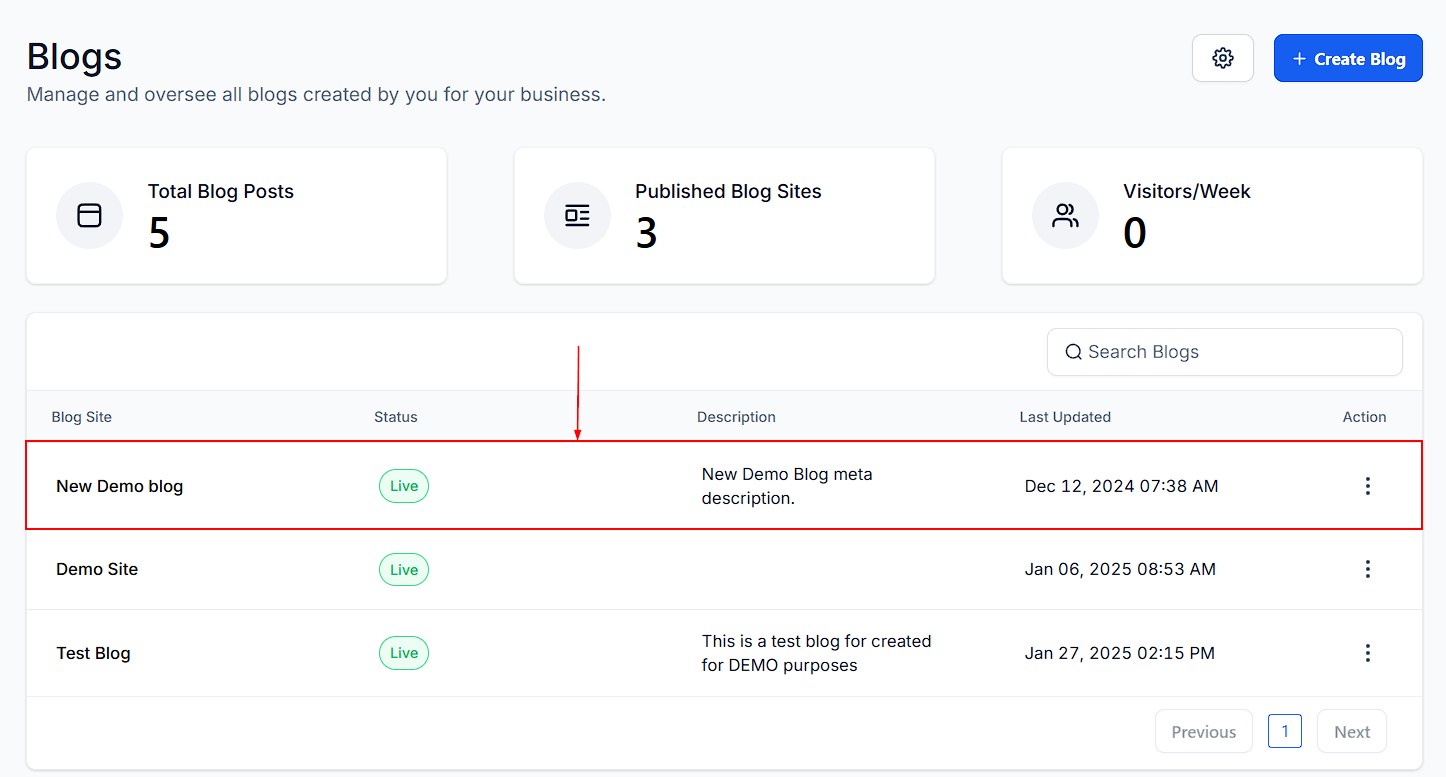This screenshot has width=1446, height=777.
Task: Click Live status badge of New Demo blog
Action: 404,486
